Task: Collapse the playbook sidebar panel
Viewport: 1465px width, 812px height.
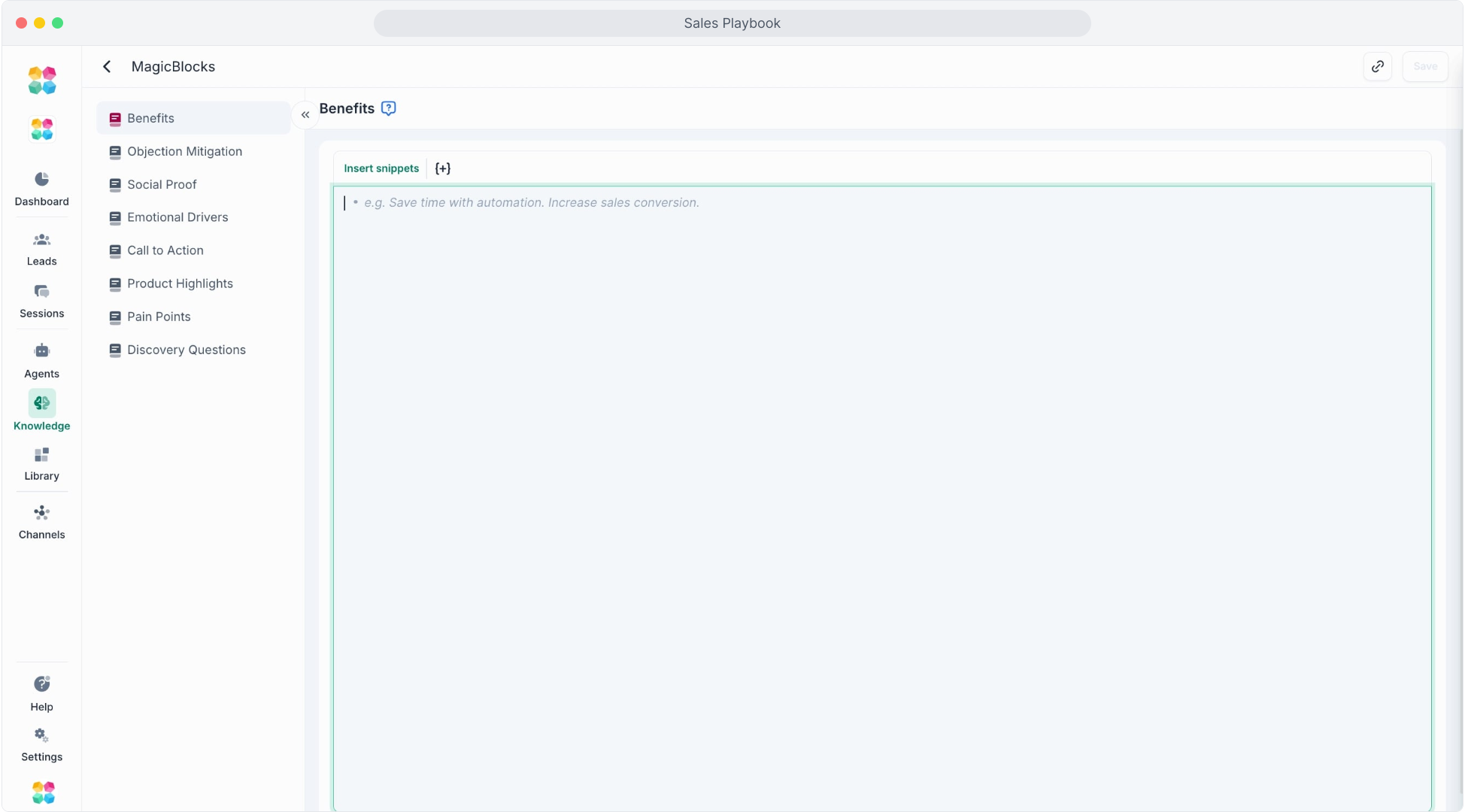Action: 305,115
